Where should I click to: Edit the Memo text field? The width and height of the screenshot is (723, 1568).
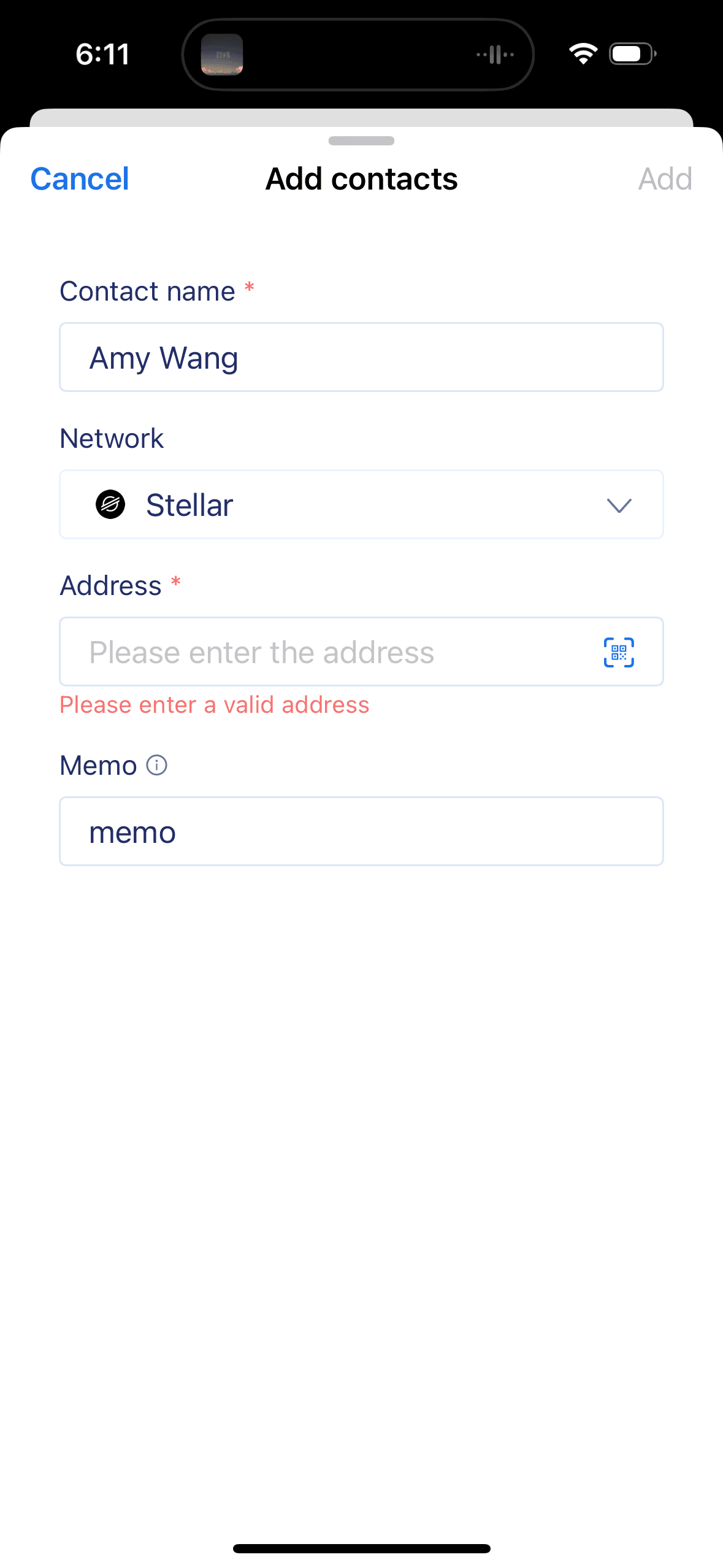click(x=361, y=832)
